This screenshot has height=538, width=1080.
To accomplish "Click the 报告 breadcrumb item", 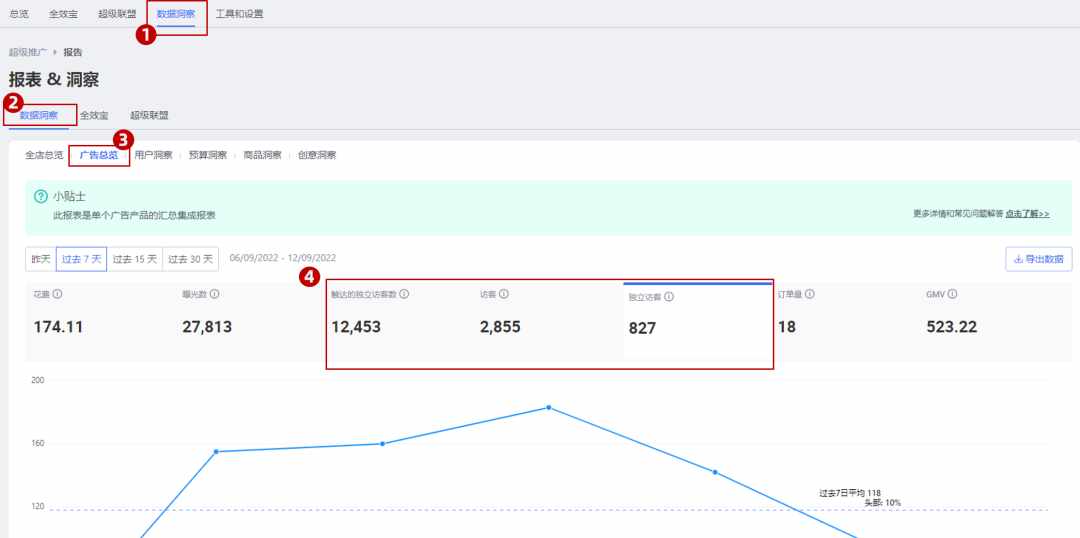I will coord(73,52).
